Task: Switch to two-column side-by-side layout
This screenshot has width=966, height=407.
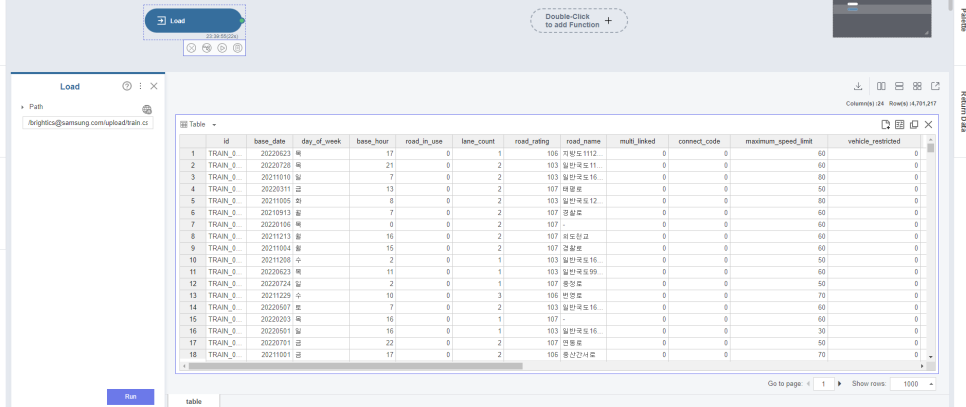Action: tap(882, 86)
